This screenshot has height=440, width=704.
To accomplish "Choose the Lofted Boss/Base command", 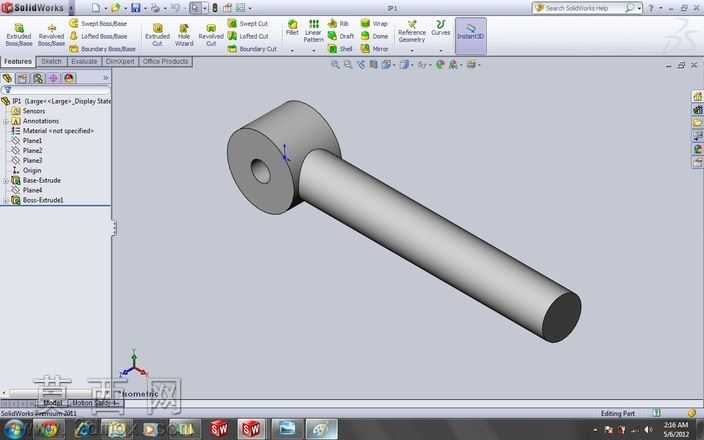I will tap(98, 36).
